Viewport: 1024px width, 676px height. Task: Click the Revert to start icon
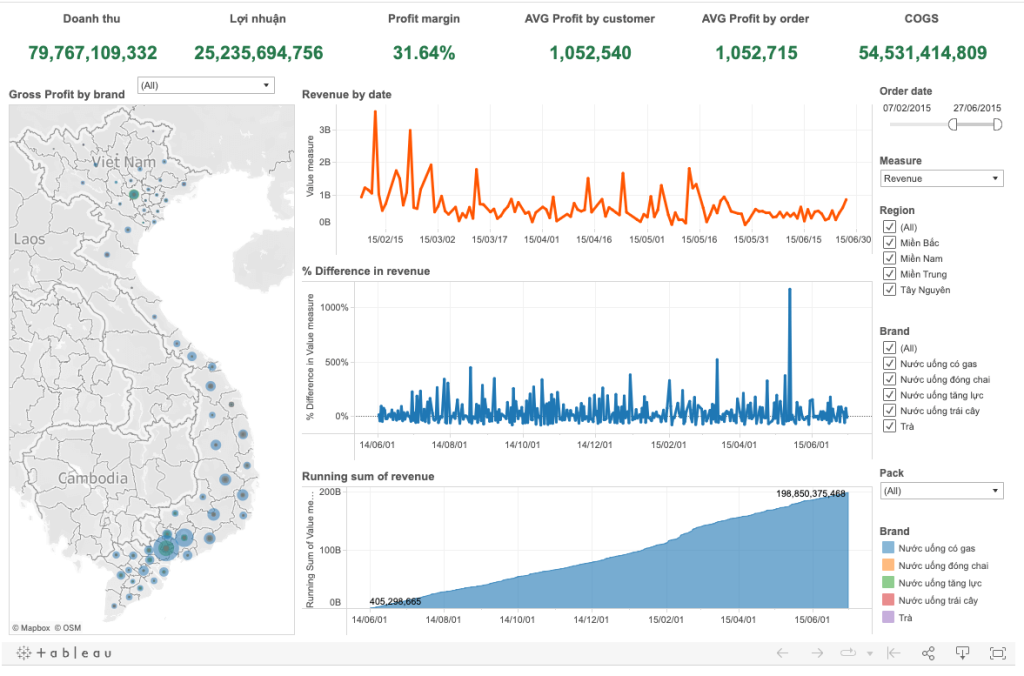point(894,652)
